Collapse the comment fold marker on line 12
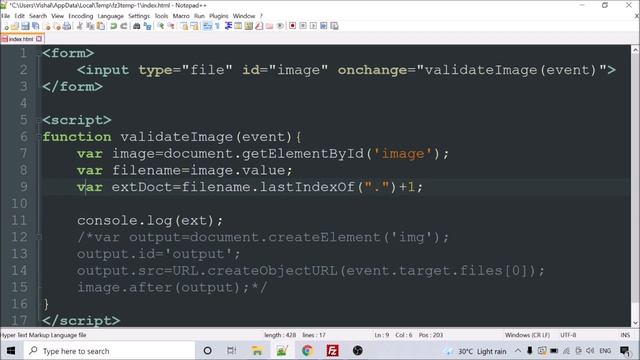640x360 pixels. [39, 237]
